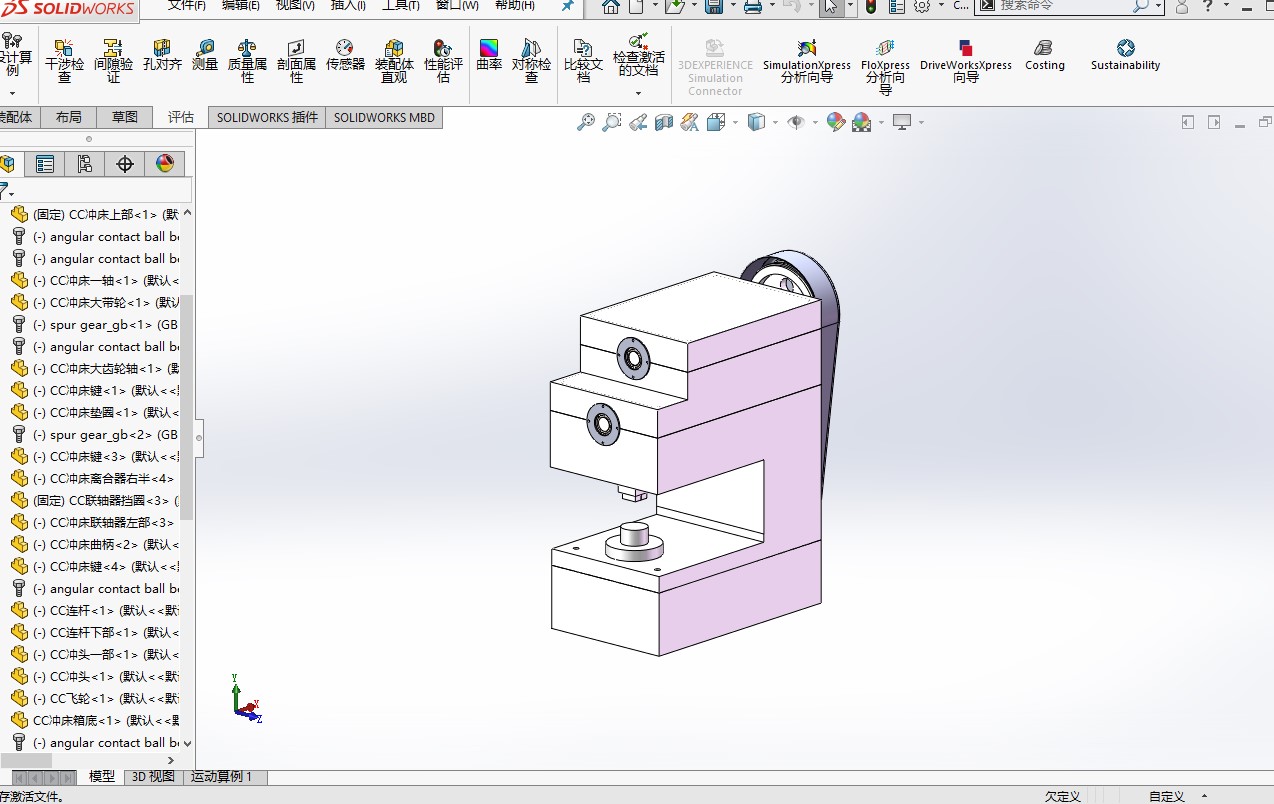The width and height of the screenshot is (1274, 804).
Task: Open the 插入(I) menu
Action: [x=348, y=6]
